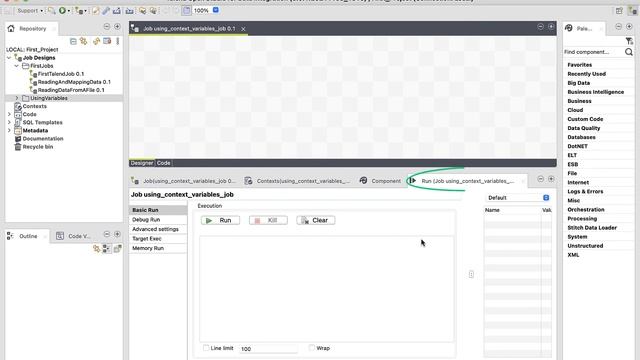Click the palette search magnifier icon

[x=629, y=52]
